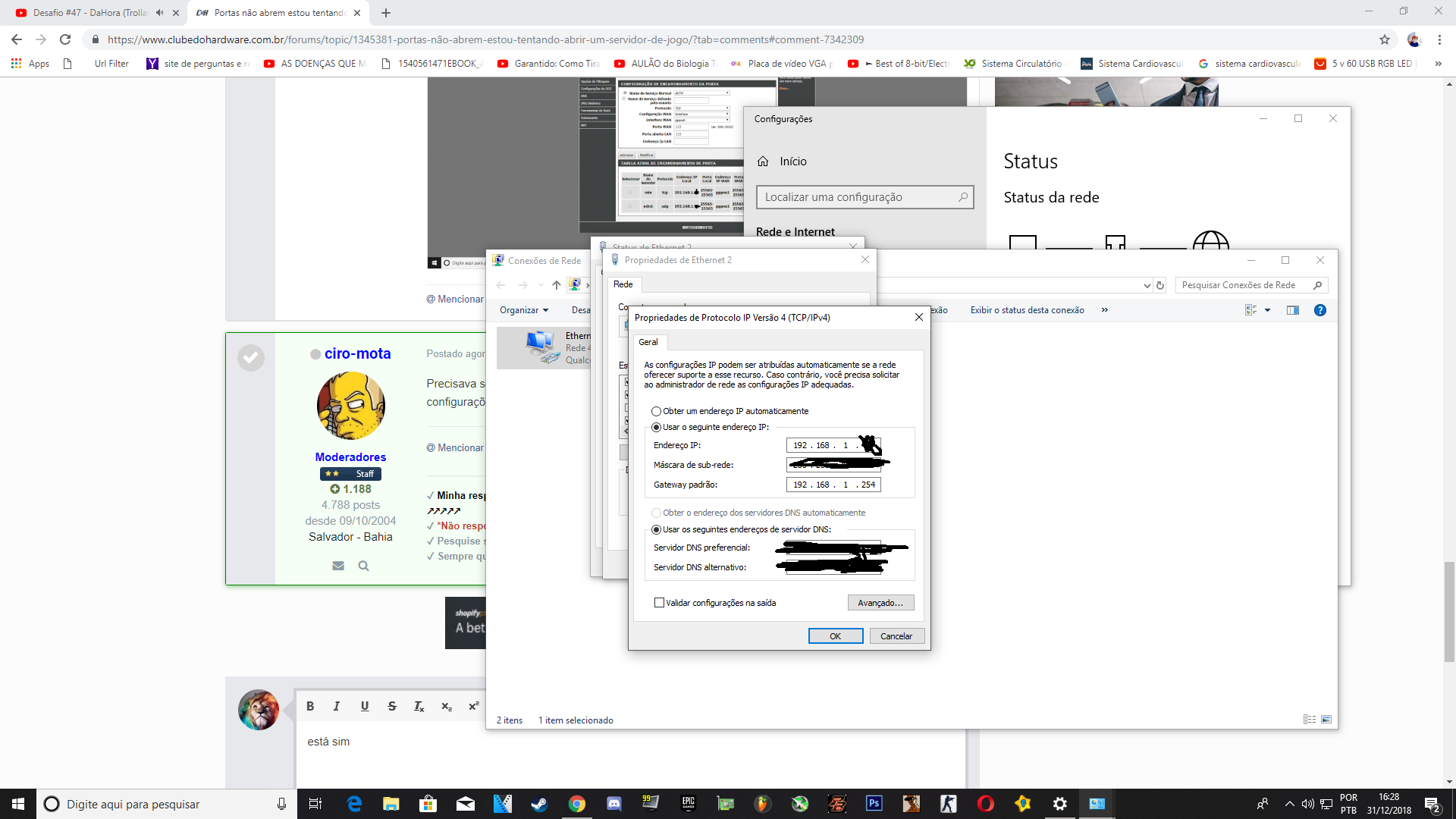
Task: Open the Epic Games launcher from the taskbar
Action: click(x=689, y=804)
